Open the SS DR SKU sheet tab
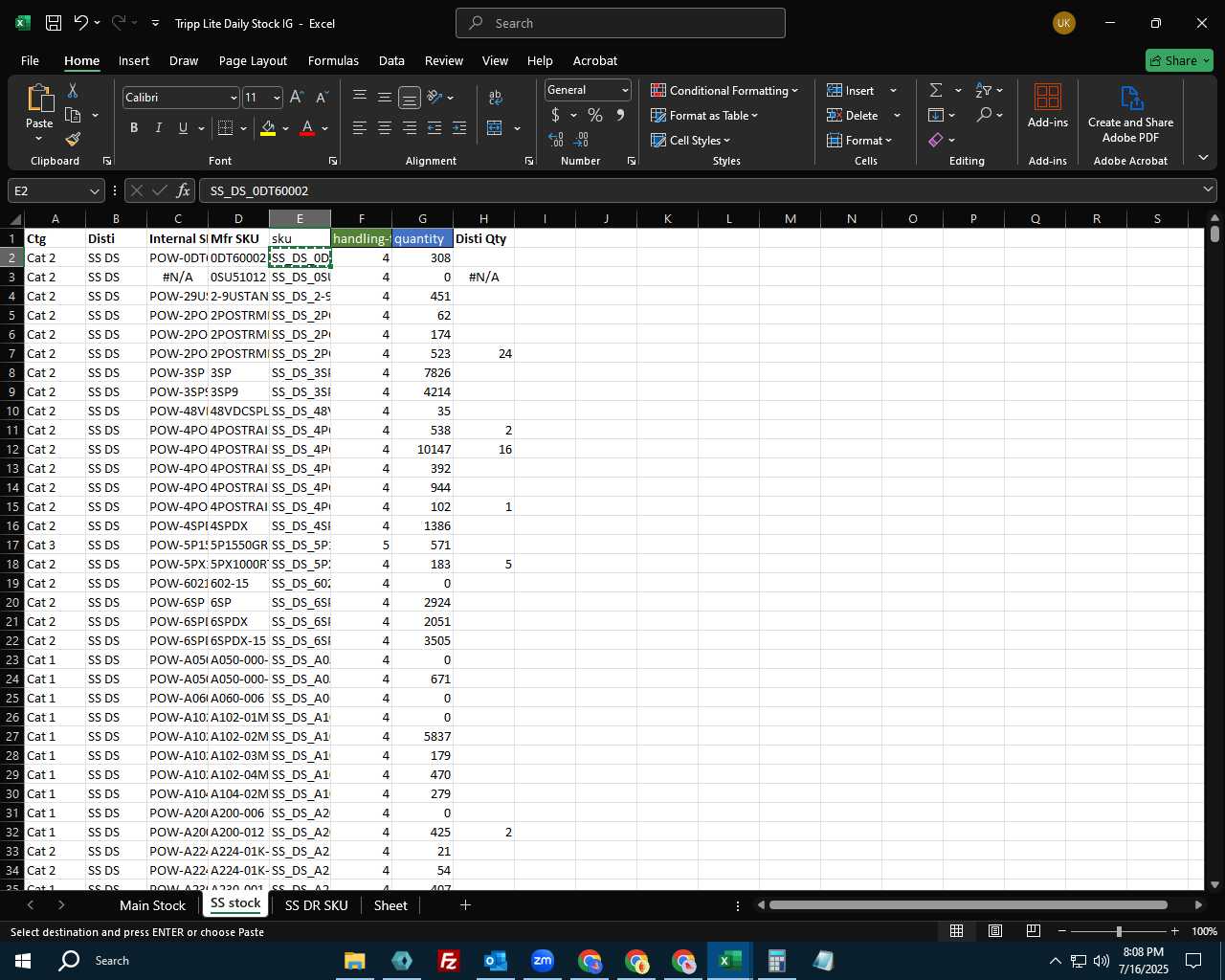Screen dimensions: 1225x980 click(x=316, y=905)
